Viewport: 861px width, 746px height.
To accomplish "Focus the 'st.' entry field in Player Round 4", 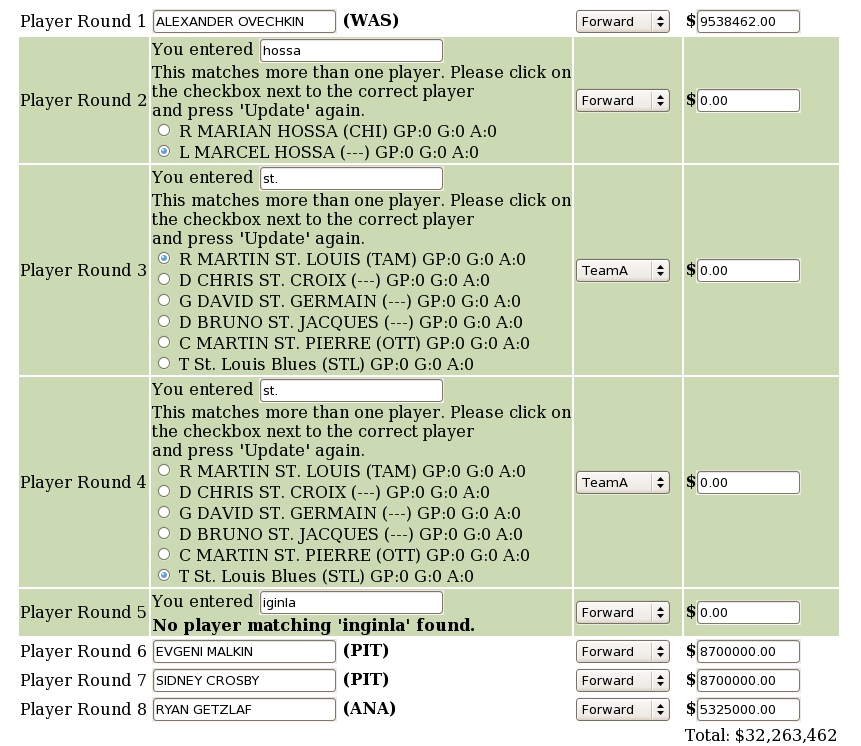I will point(351,390).
